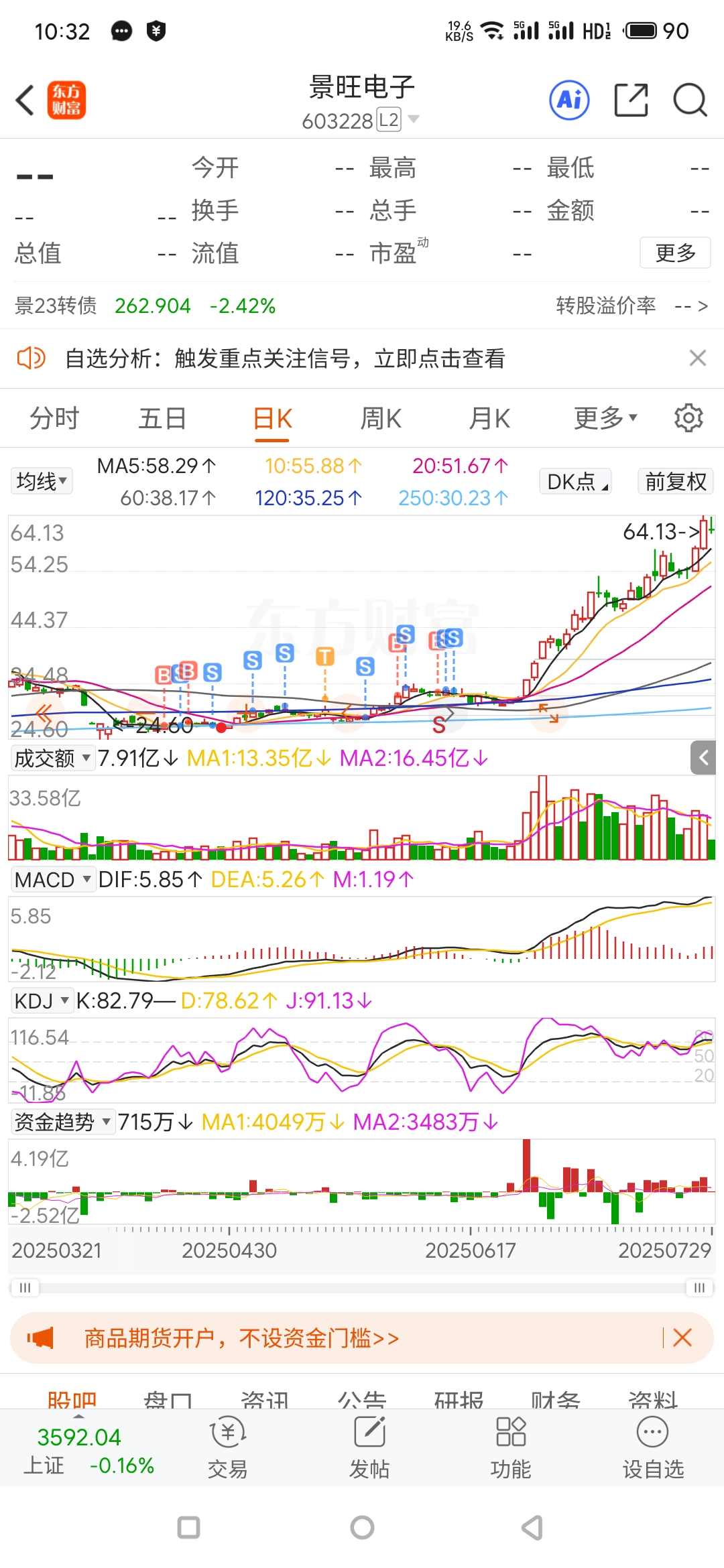Open the 转股溢价率 details arrow
724x1568 pixels.
702,306
